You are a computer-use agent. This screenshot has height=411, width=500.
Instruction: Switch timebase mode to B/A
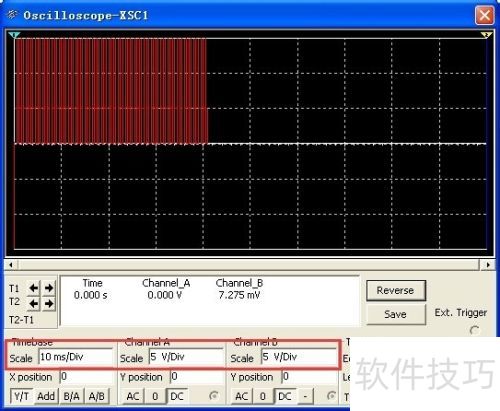(x=71, y=396)
